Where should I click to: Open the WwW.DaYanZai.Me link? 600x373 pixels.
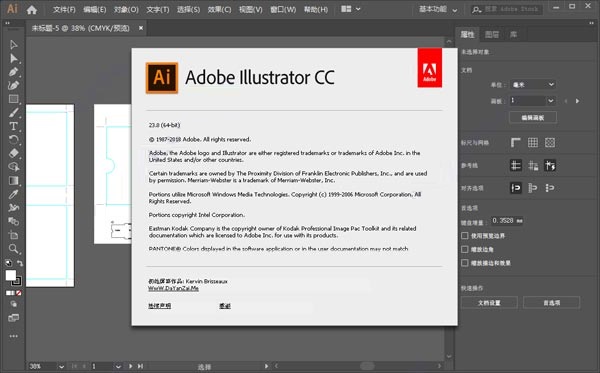pos(173,288)
